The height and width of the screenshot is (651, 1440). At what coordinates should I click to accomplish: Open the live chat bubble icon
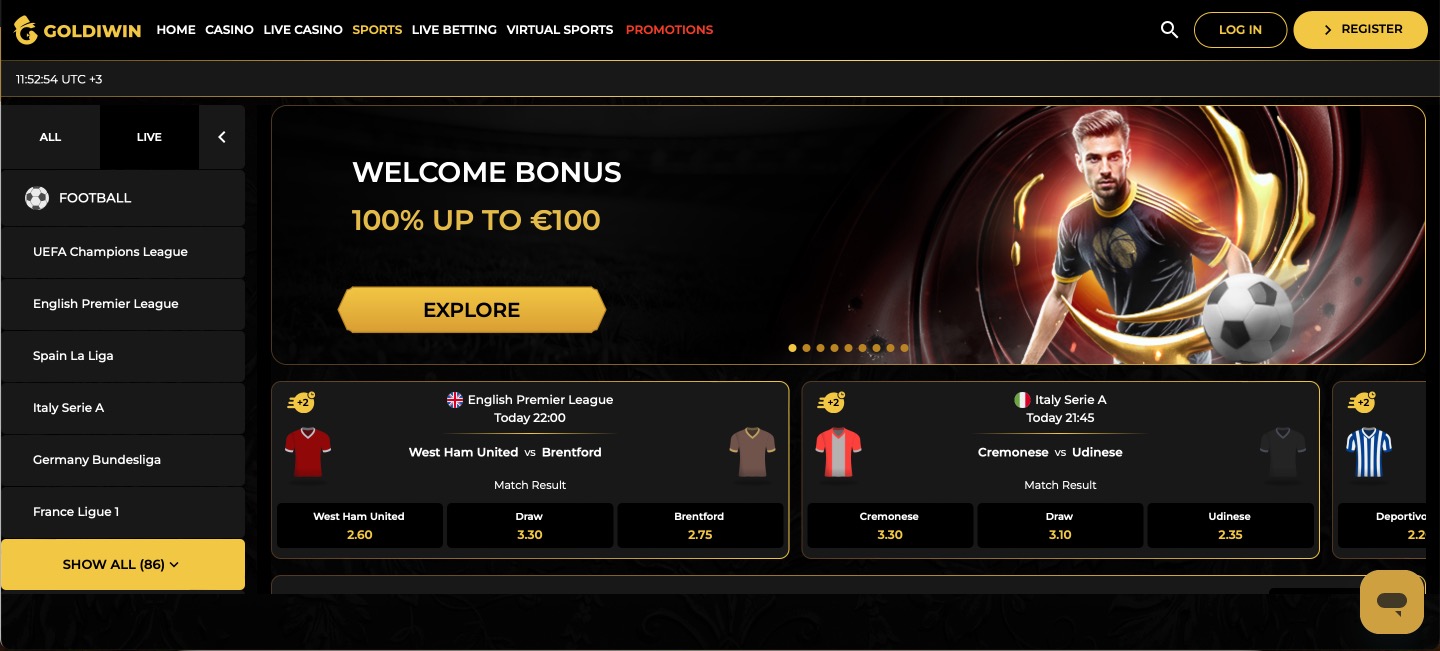(x=1391, y=602)
